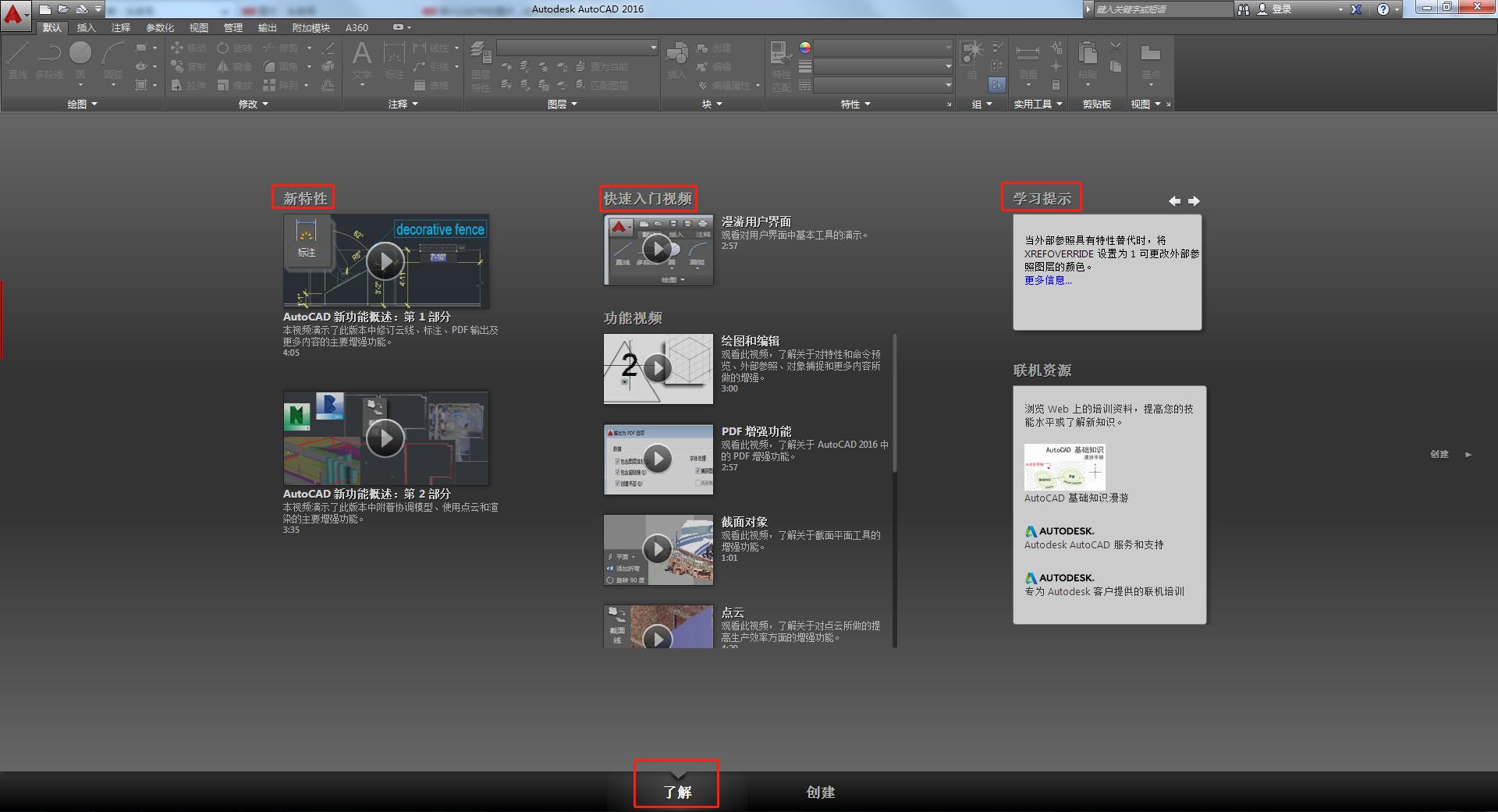Insert a Table (表格)
Image resolution: width=1498 pixels, height=812 pixels.
[431, 85]
